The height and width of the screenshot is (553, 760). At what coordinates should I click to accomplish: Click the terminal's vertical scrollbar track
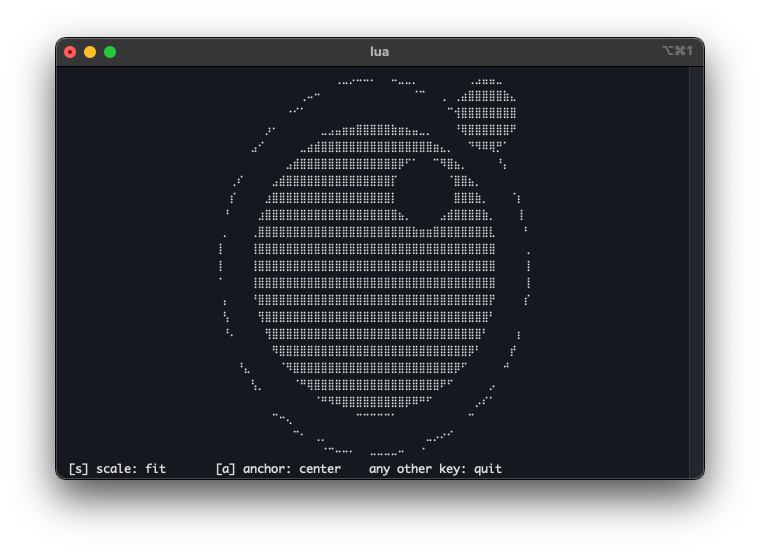click(x=697, y=272)
